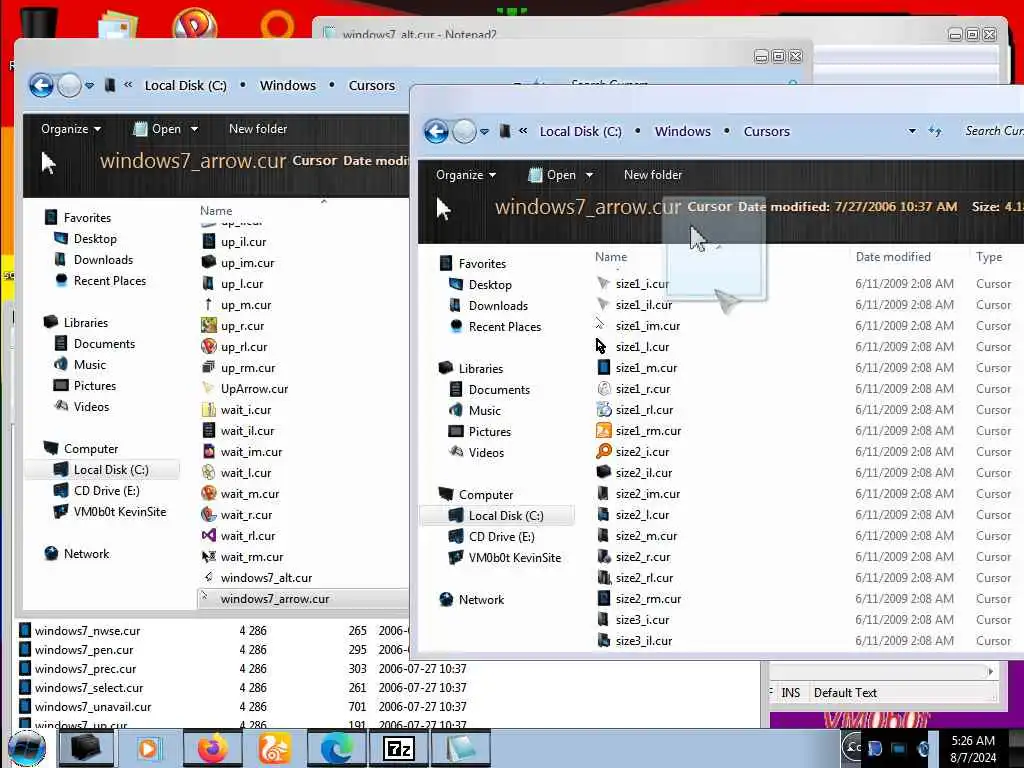
Task: Select size2_il.cur file icon
Action: 604,473
